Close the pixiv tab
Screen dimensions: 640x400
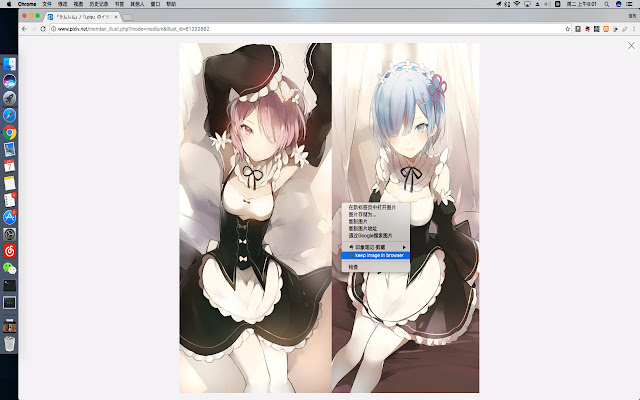tap(116, 17)
